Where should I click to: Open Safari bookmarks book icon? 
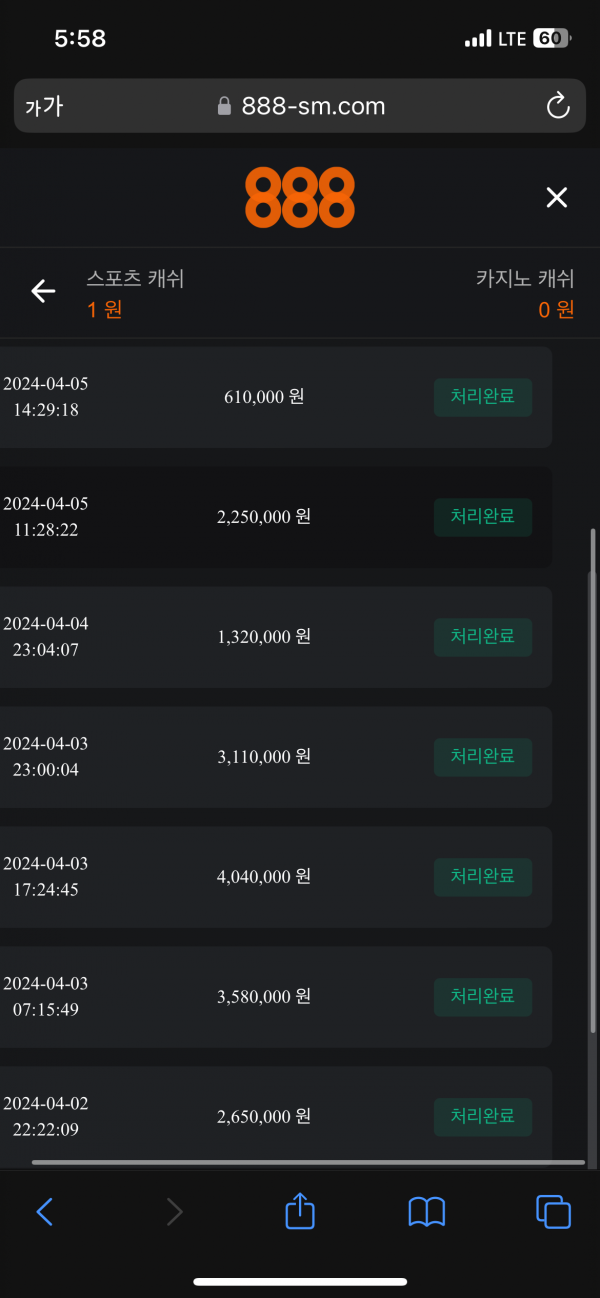427,1212
